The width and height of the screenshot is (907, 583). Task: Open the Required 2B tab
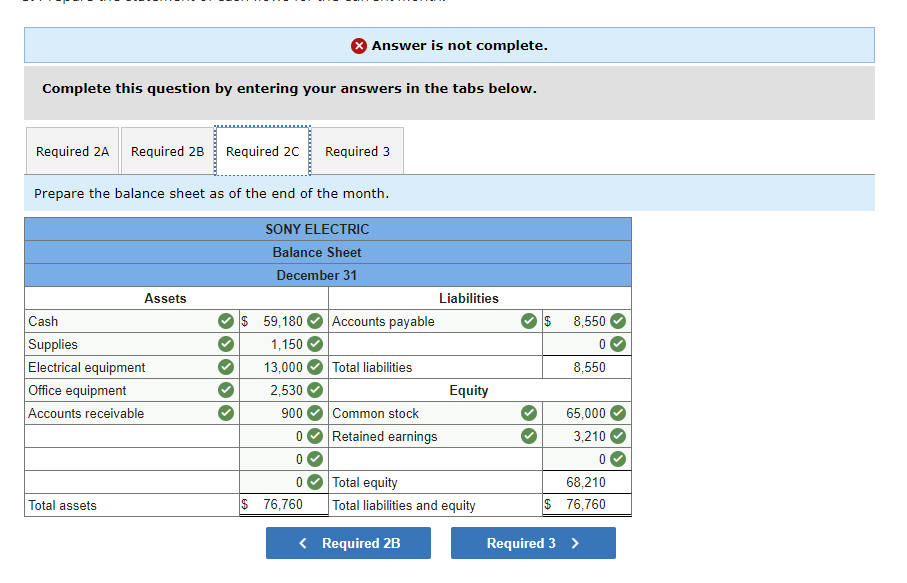pos(167,152)
